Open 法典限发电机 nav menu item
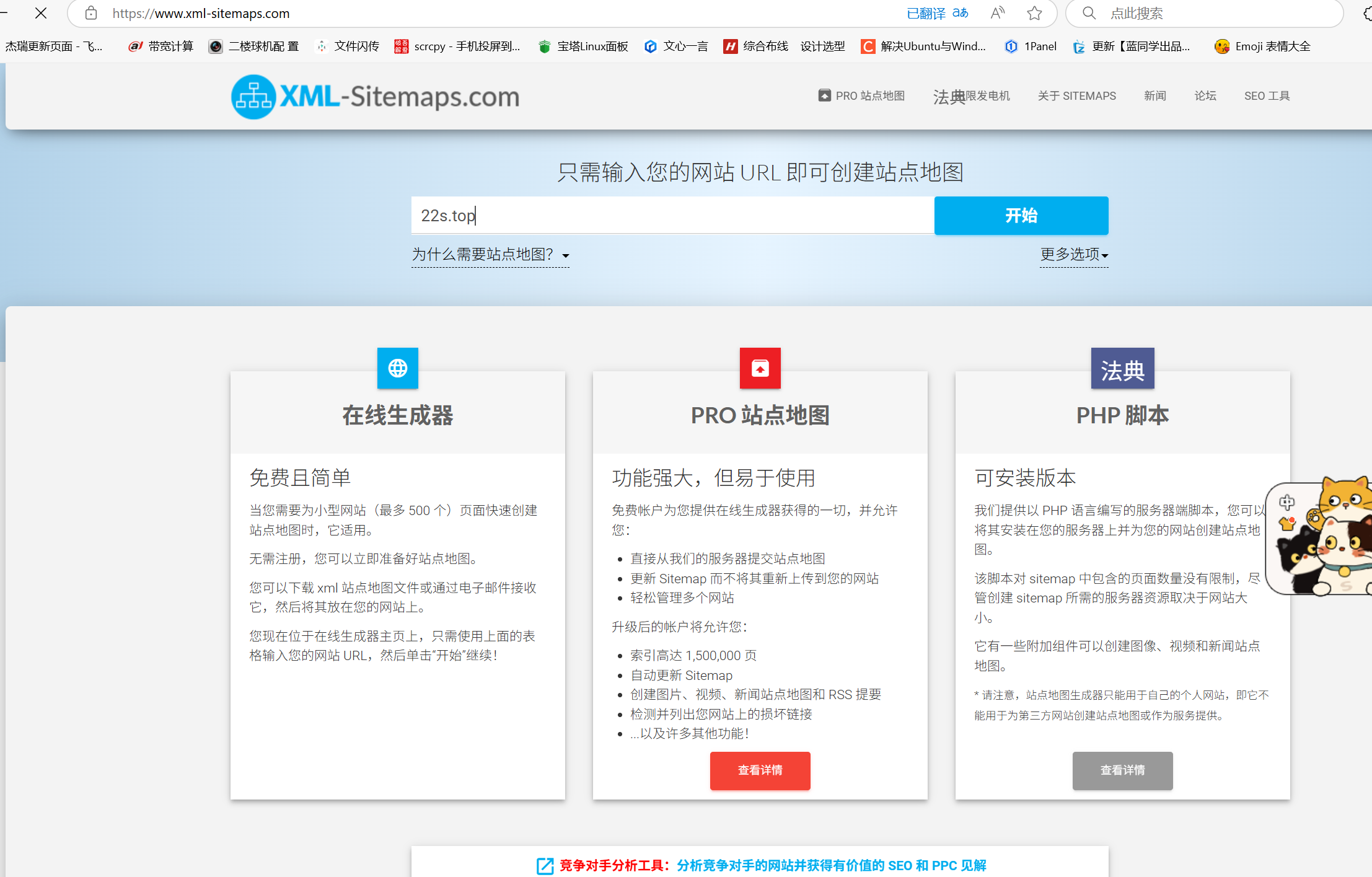1372x877 pixels. tap(971, 96)
